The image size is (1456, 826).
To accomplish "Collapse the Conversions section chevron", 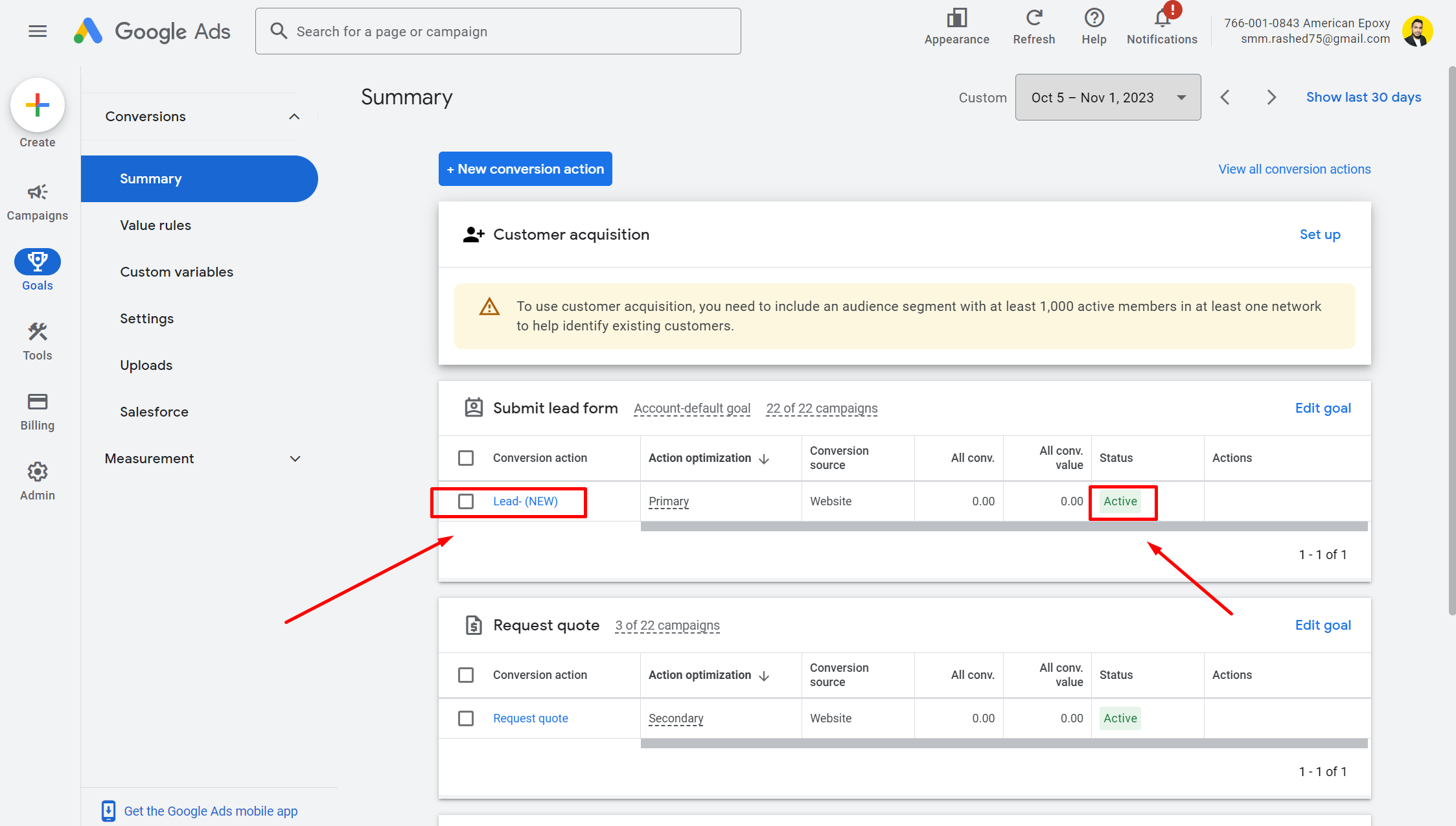I will 294,117.
